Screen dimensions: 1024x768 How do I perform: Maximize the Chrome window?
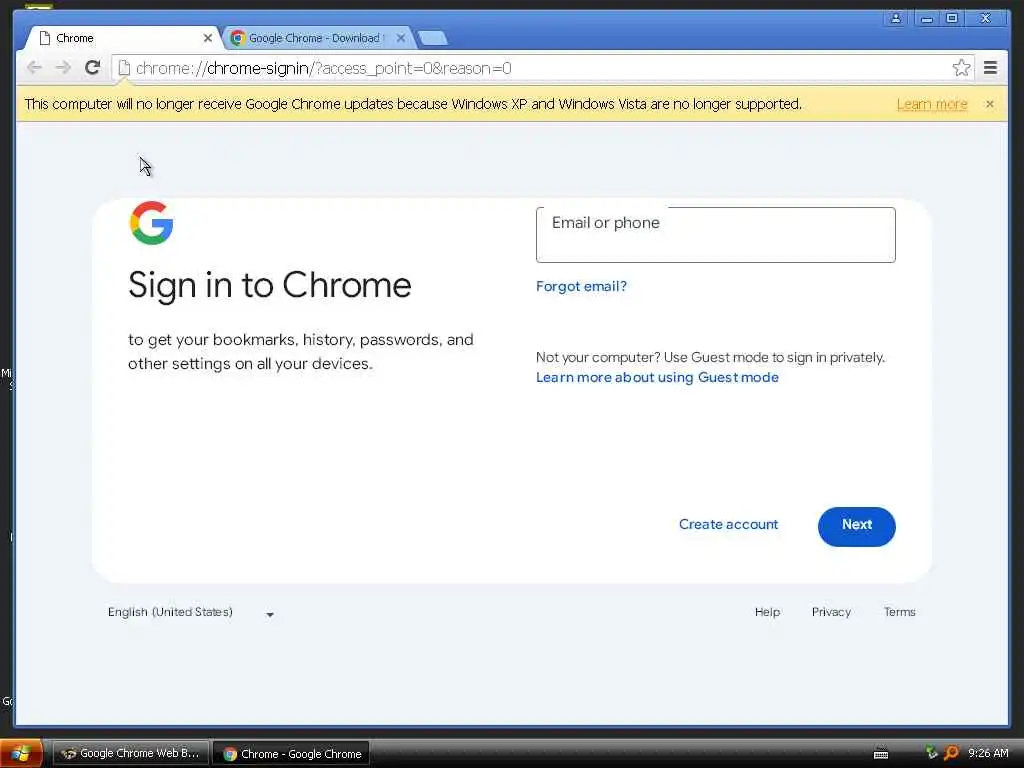[952, 18]
